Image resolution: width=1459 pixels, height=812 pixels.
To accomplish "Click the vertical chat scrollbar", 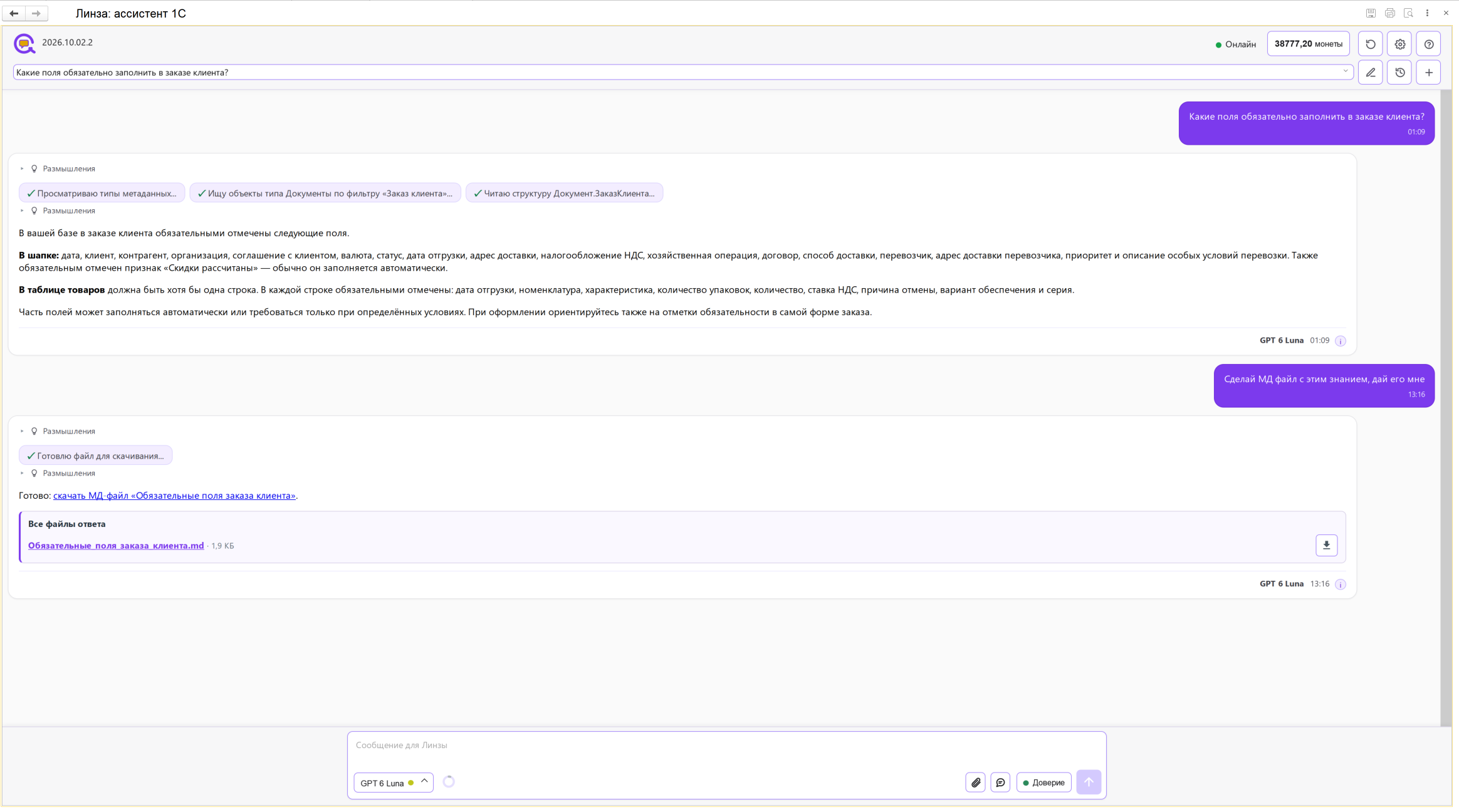I will click(1446, 407).
